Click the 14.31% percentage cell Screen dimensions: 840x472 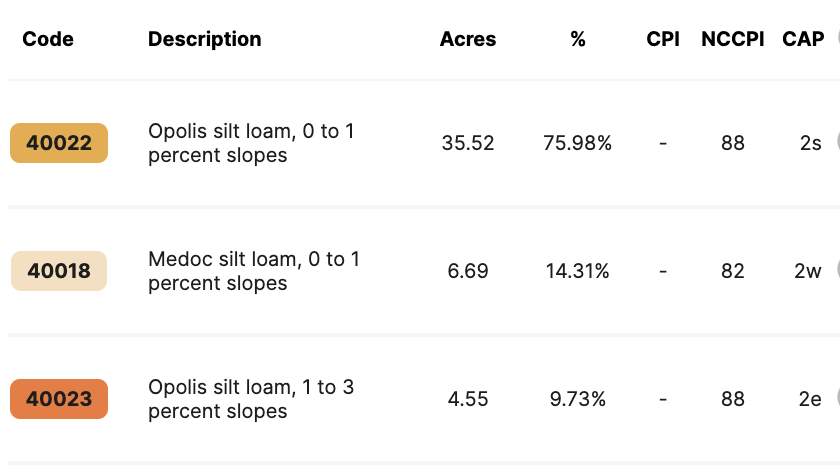tap(577, 271)
